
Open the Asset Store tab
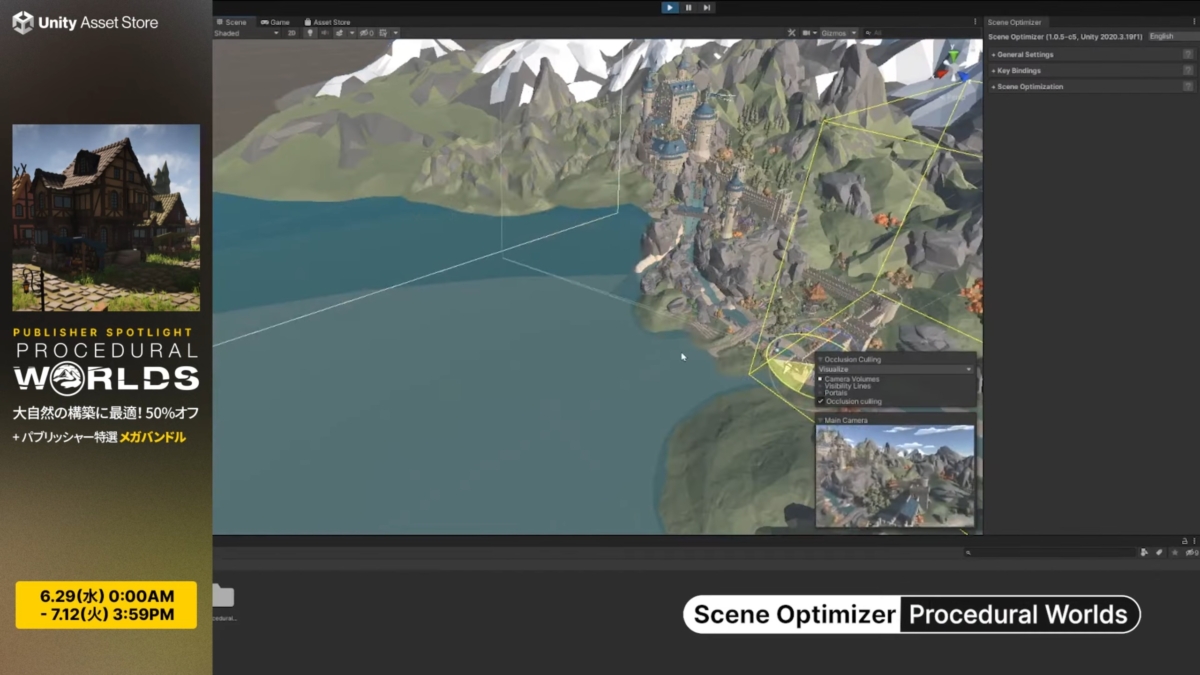tap(327, 22)
